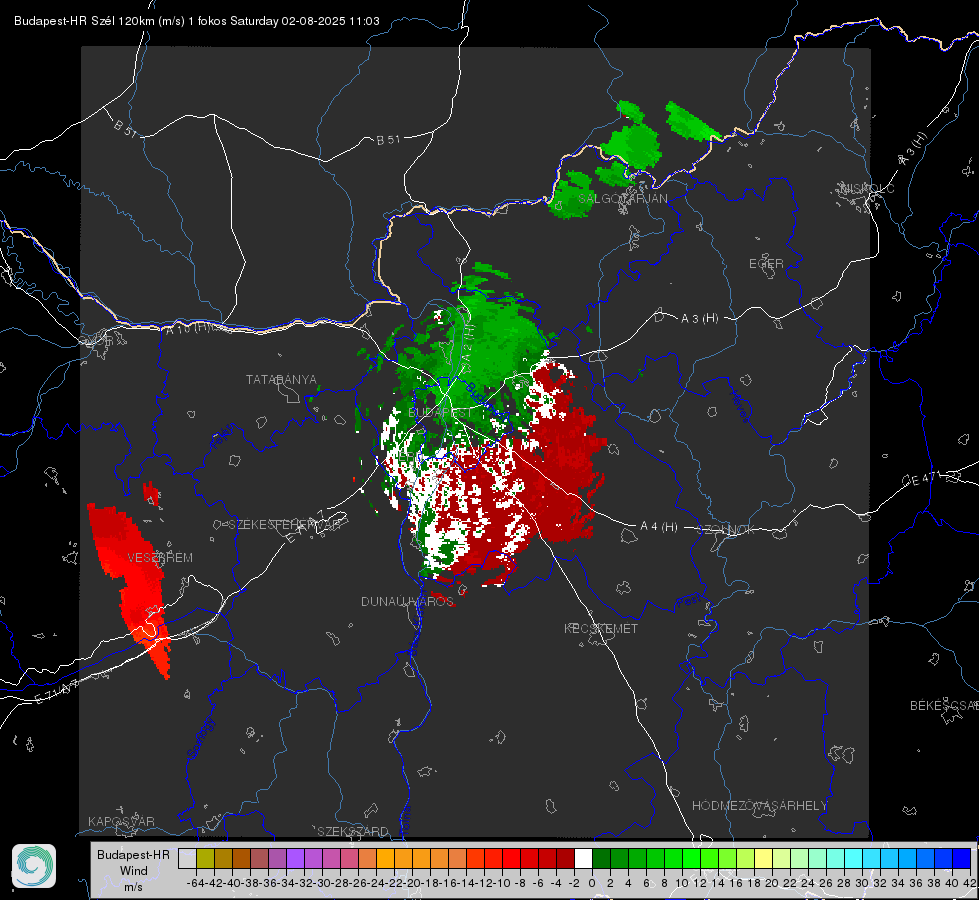Select the olive swatch between -64 and -42
Viewport: 979px width, 900px height.
[x=205, y=858]
